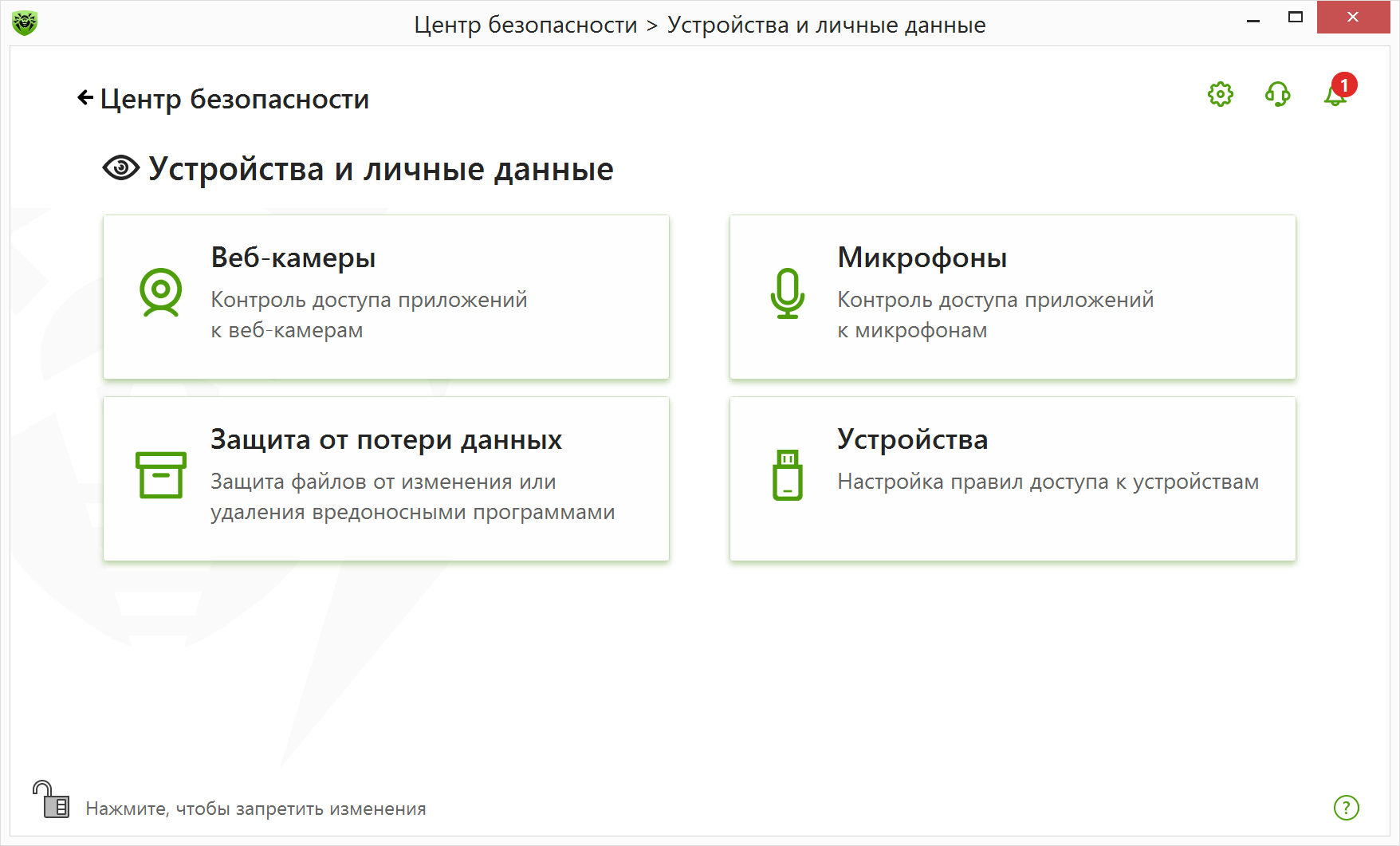Open the Веб-камеры tile
Image resolution: width=1400 pixels, height=846 pixels.
tap(386, 297)
